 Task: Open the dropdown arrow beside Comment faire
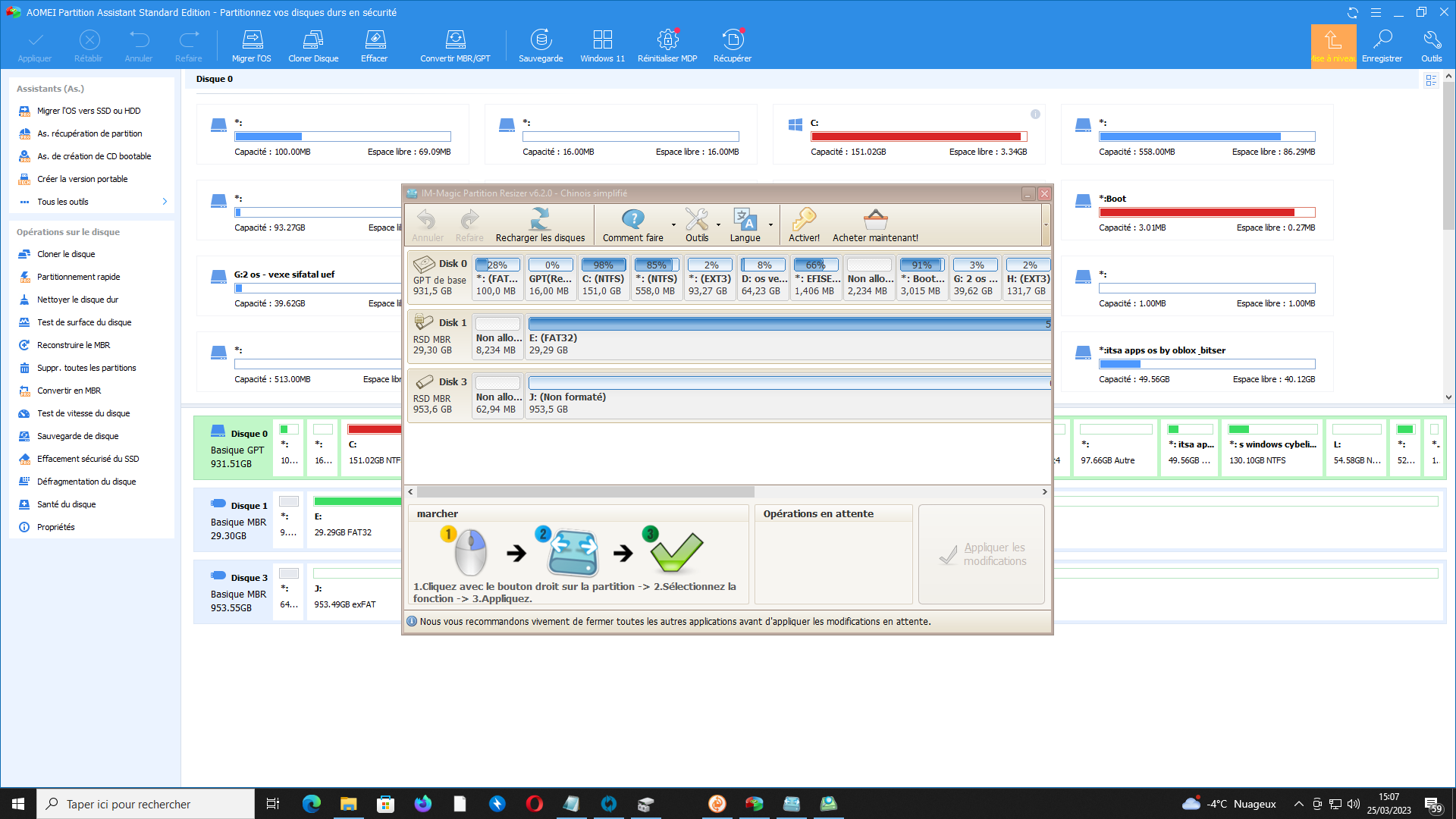coord(673,225)
